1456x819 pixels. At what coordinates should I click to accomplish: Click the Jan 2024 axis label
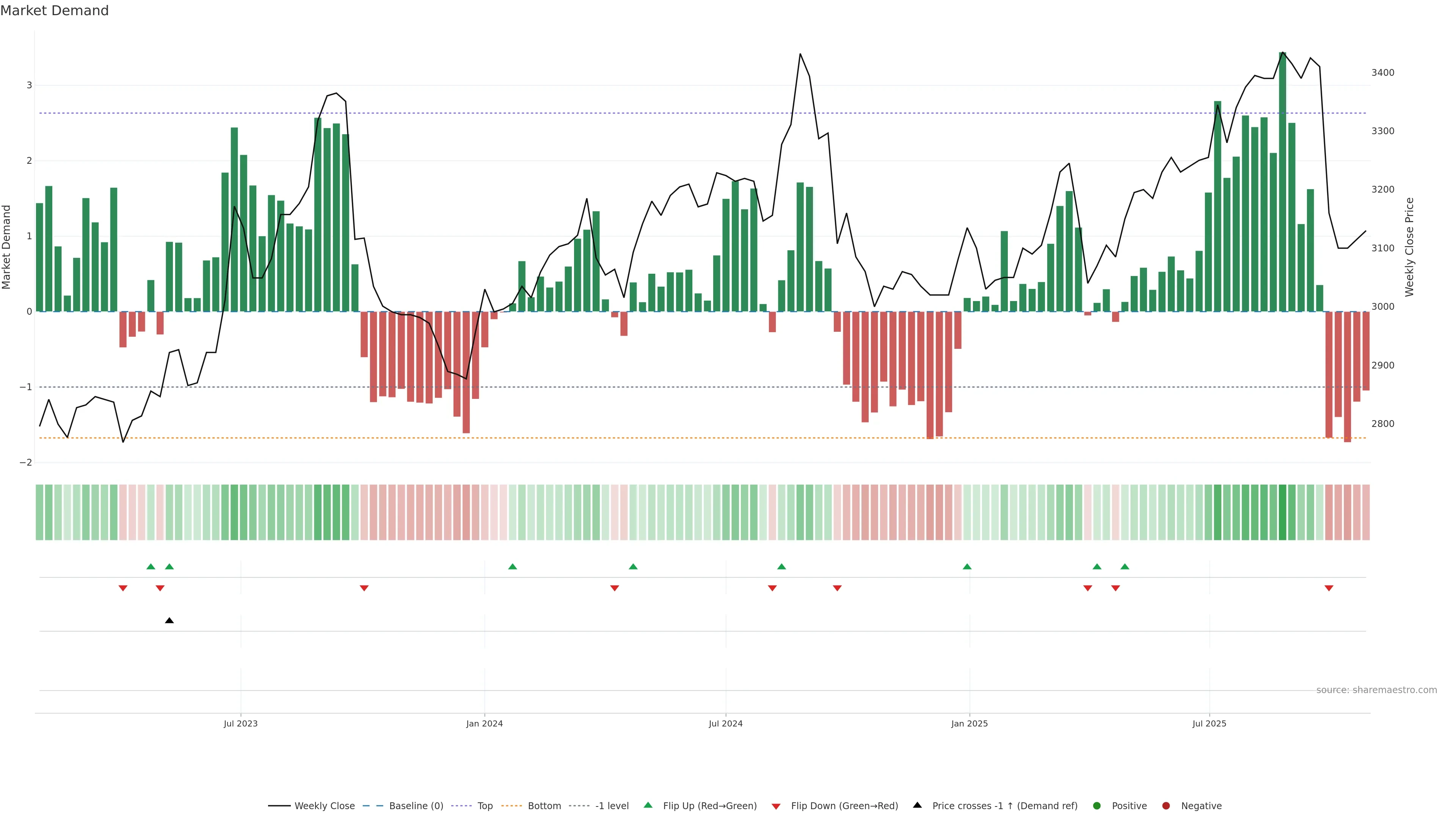(x=485, y=723)
